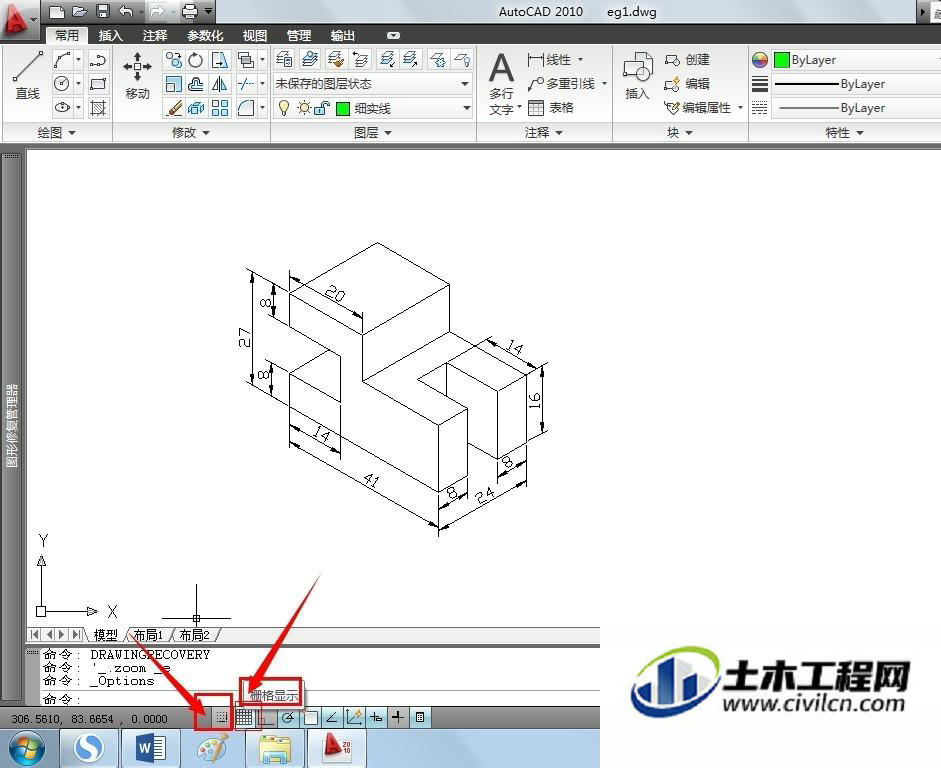Activate the Move (移动) tool

point(137,76)
